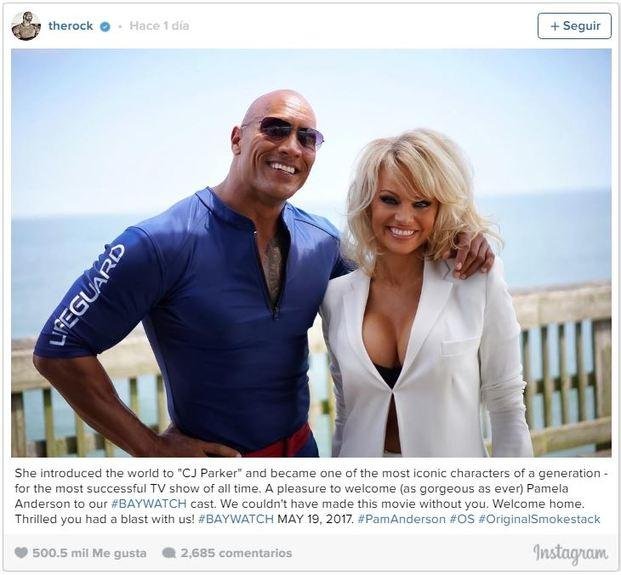Screen dimensions: 621x575
Task: Click the blue verified badge icon
Action: tap(105, 27)
